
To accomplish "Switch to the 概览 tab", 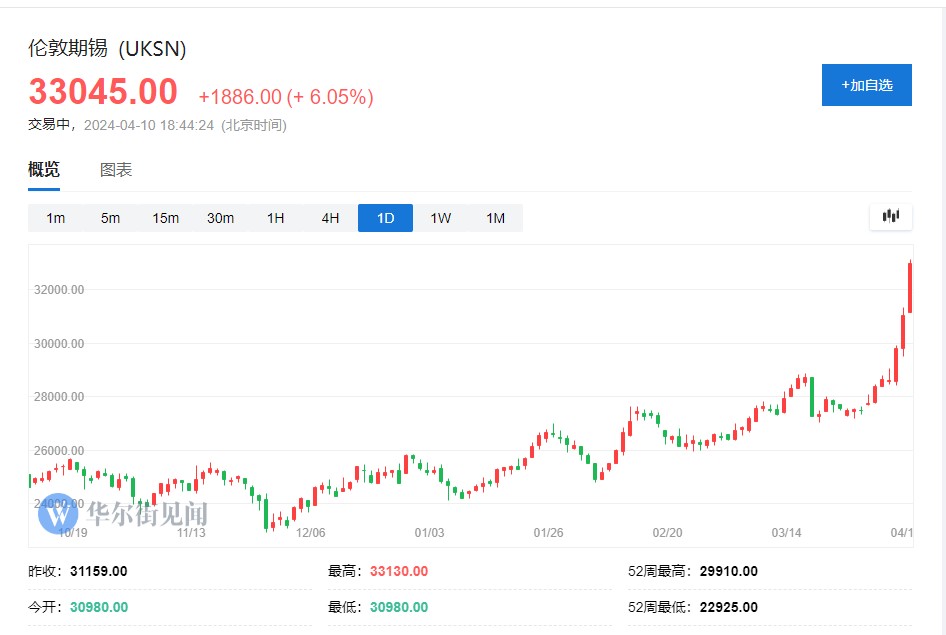I will click(44, 169).
